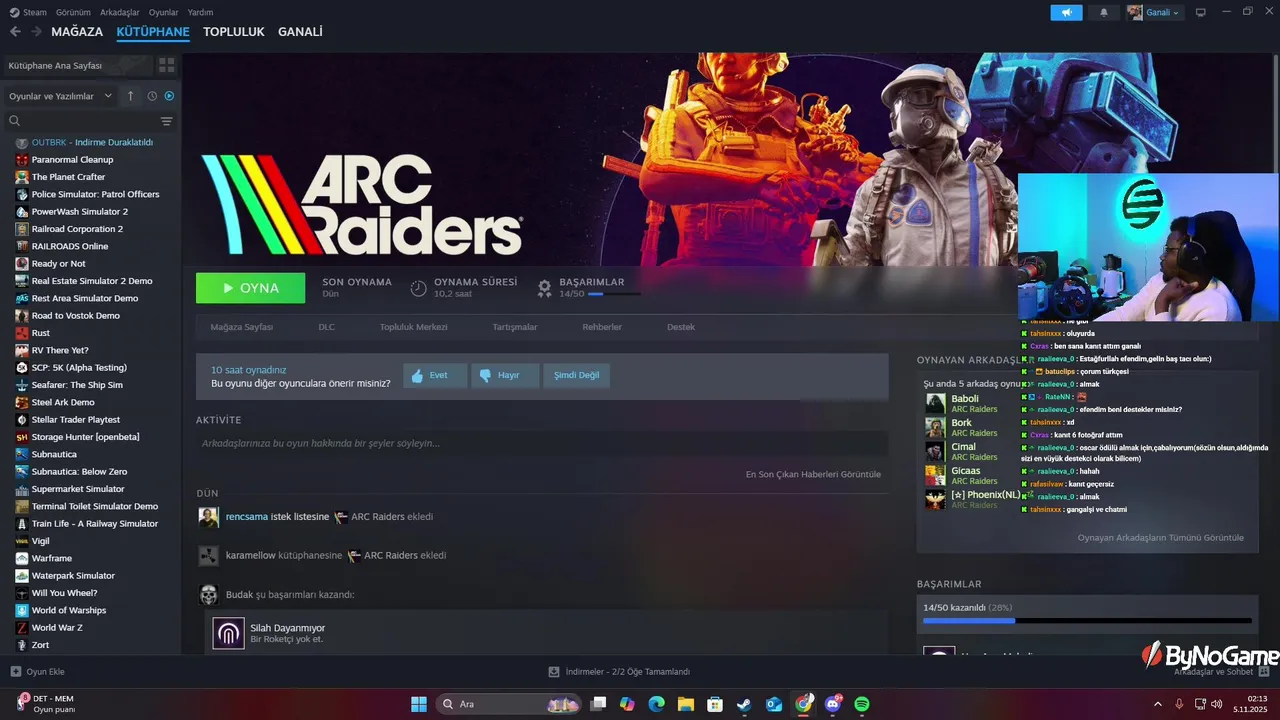Open Windows Start menu

click(419, 704)
